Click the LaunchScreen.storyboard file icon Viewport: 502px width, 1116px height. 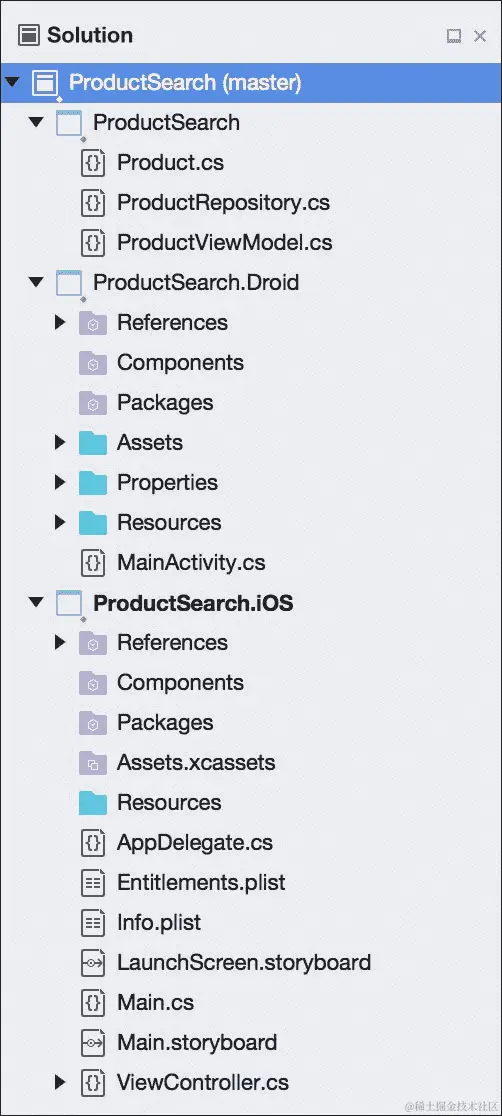pyautogui.click(x=93, y=963)
